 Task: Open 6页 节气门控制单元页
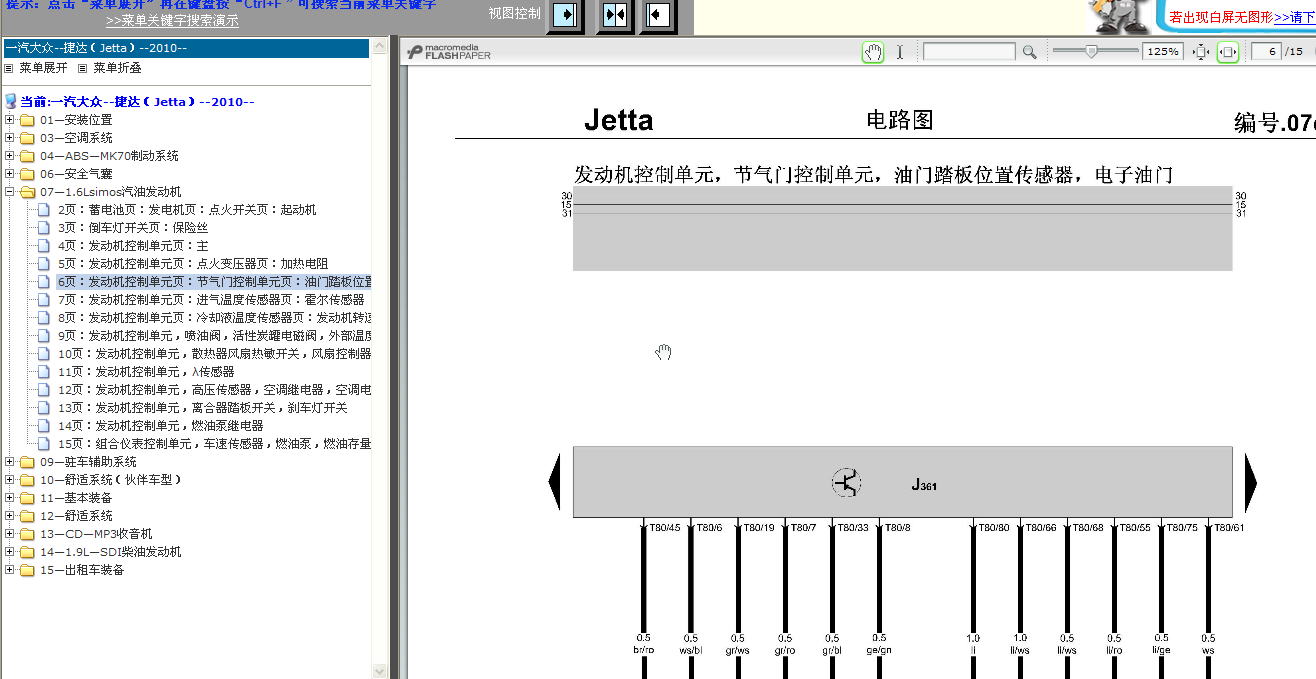tap(214, 282)
